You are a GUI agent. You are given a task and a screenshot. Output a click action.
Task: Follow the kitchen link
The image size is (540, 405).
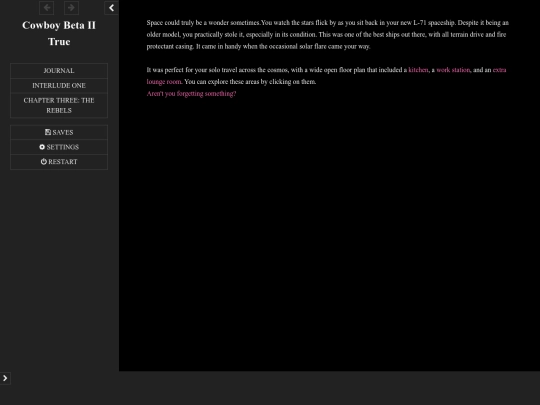click(418, 70)
